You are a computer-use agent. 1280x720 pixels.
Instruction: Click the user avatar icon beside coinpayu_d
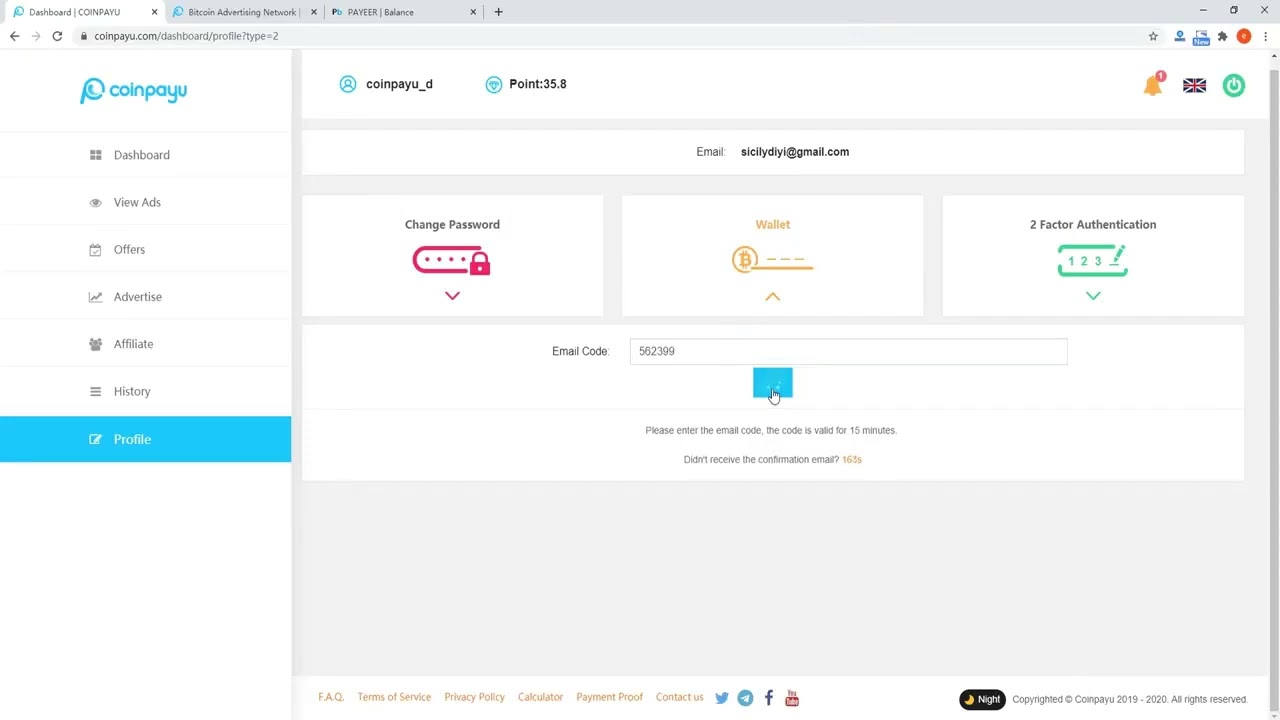coord(348,84)
